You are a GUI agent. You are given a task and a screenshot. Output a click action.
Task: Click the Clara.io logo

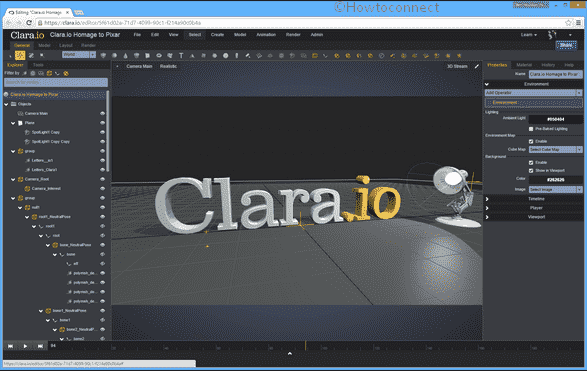click(x=27, y=35)
